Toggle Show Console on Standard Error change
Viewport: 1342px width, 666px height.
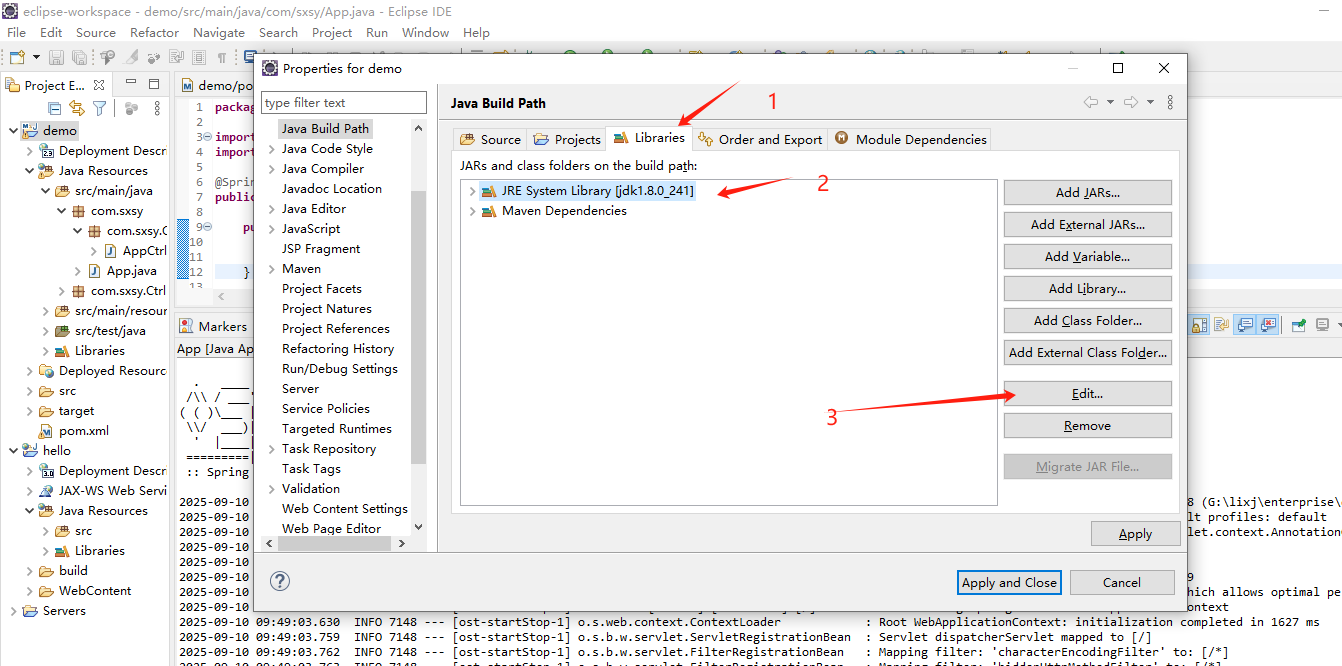point(1269,325)
